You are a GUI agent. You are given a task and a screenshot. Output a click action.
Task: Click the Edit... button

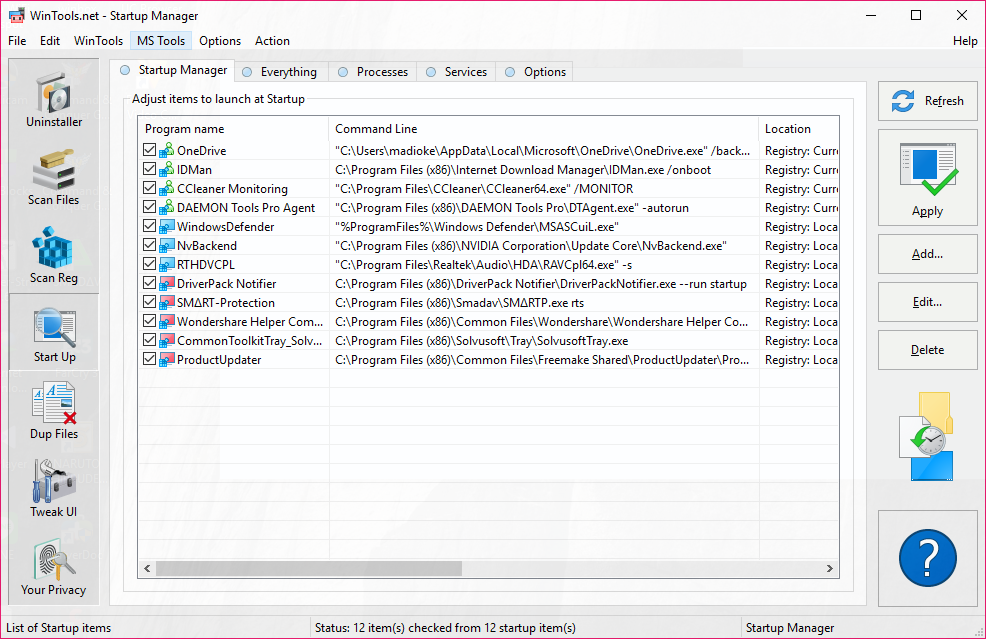tap(928, 302)
